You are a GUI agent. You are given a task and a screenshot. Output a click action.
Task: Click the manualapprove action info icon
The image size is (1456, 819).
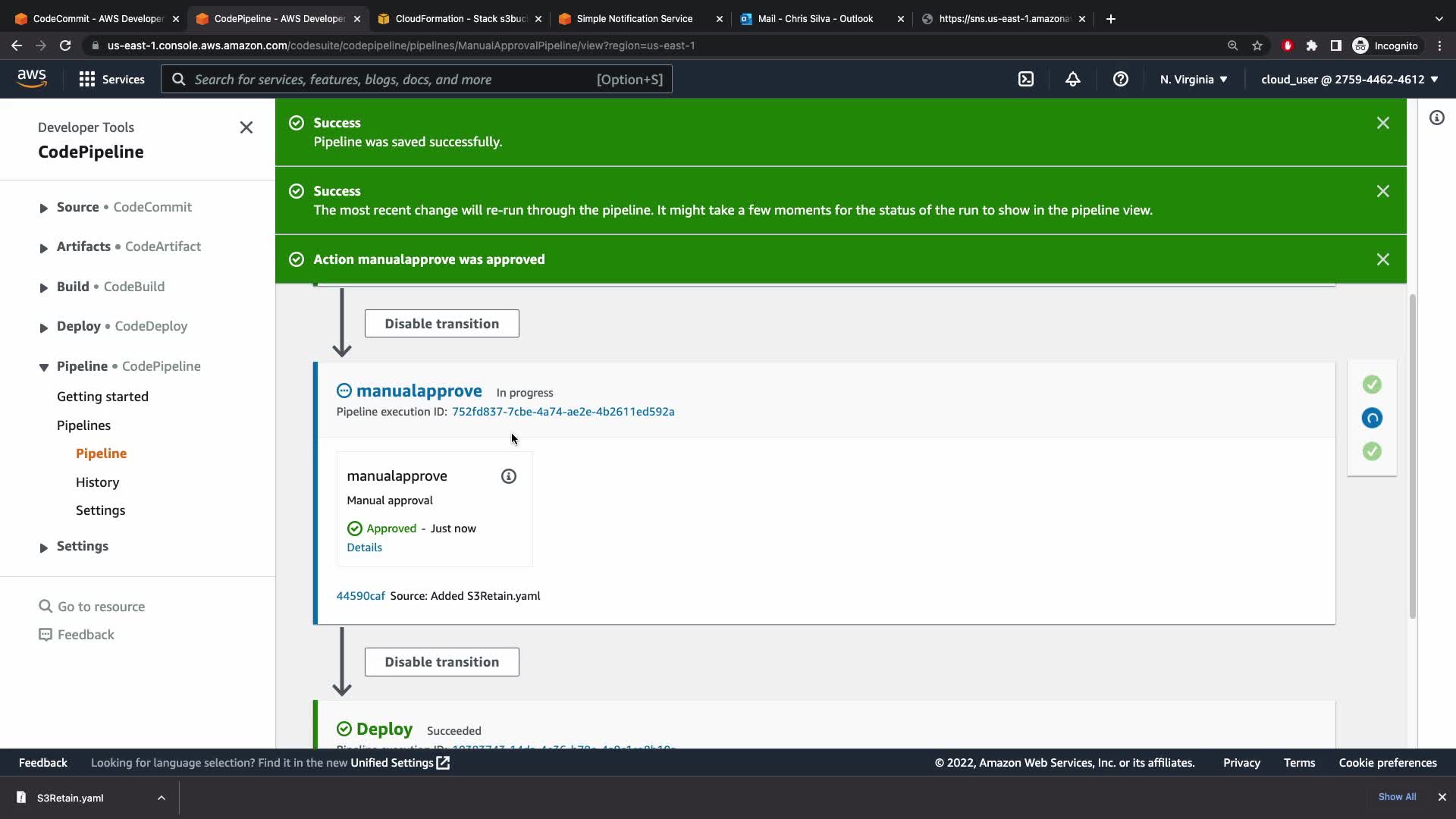click(x=509, y=476)
